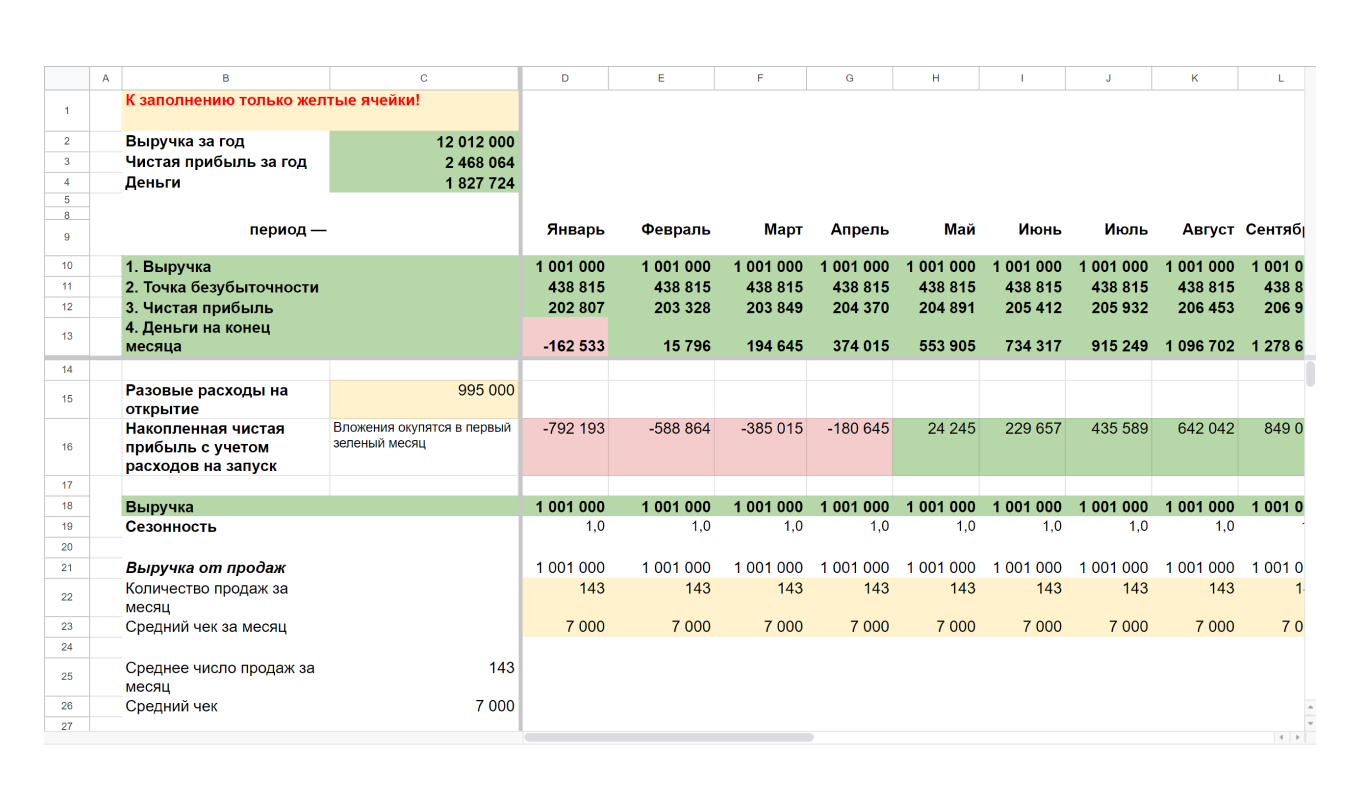Click the horizontal scrollbar thumb
The height and width of the screenshot is (811, 1360).
point(668,738)
